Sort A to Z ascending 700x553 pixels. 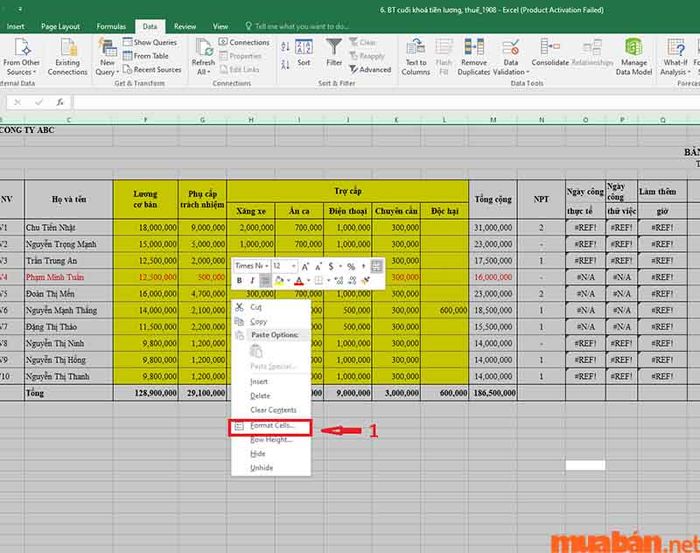285,46
